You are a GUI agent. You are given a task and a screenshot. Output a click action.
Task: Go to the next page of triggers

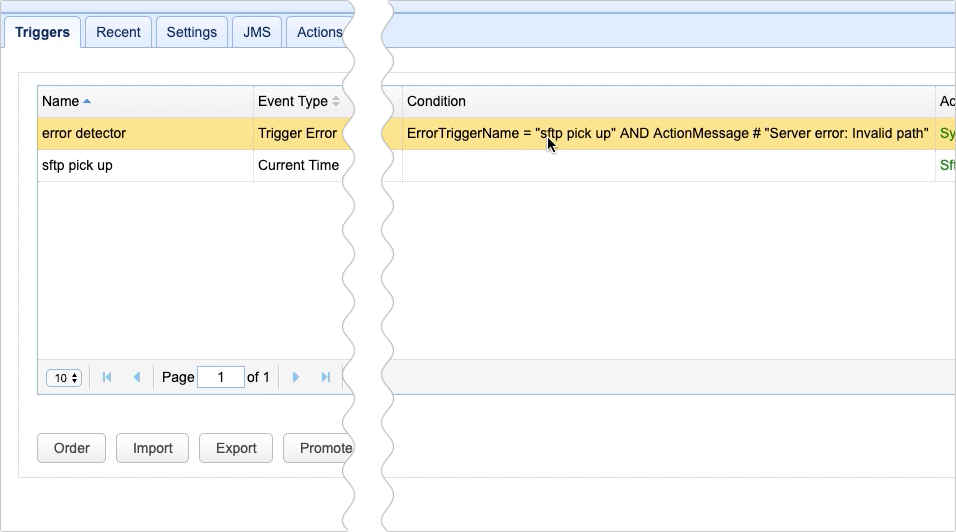click(x=296, y=377)
